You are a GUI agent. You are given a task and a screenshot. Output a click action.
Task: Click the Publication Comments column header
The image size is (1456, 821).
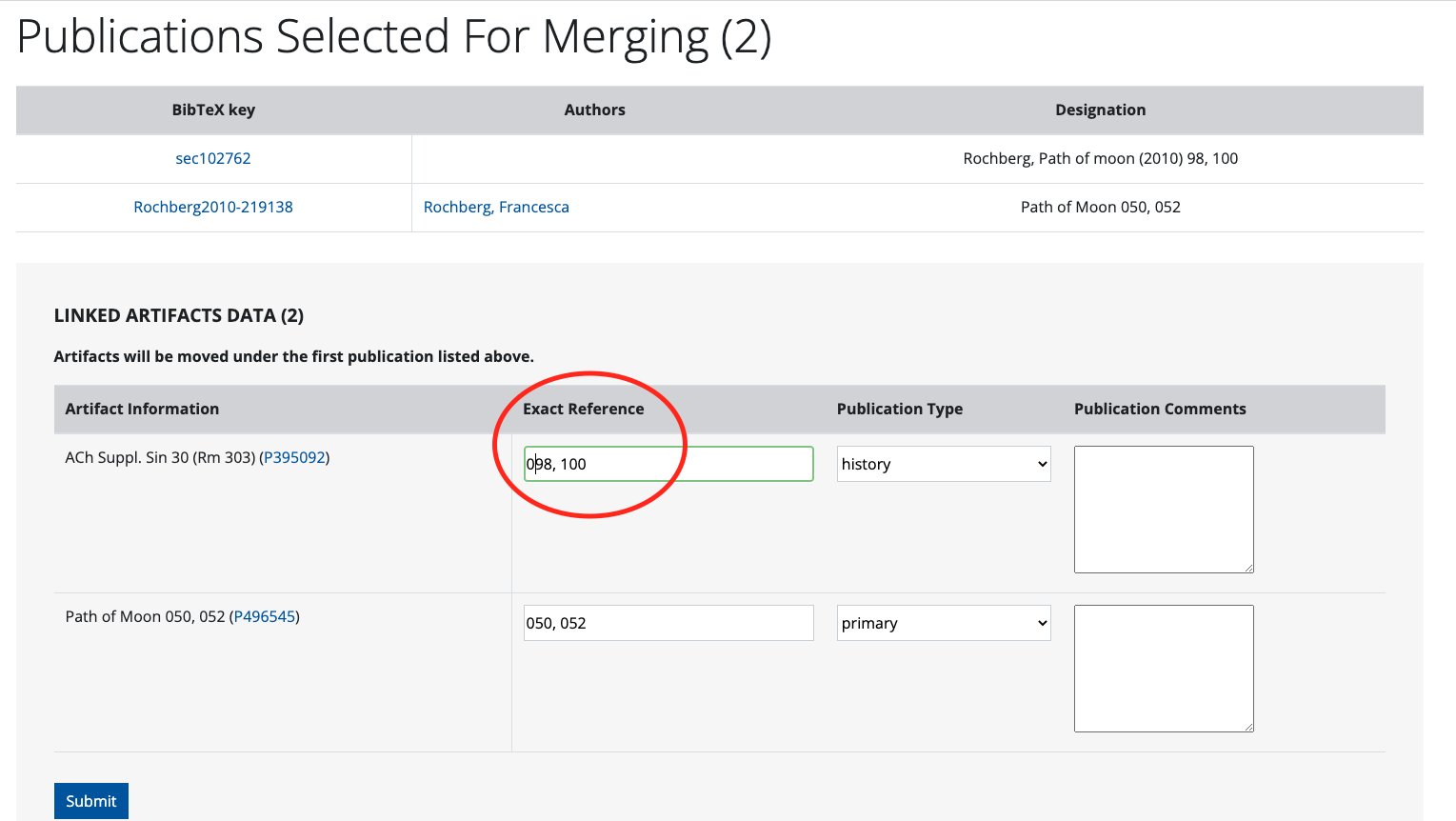click(1159, 409)
